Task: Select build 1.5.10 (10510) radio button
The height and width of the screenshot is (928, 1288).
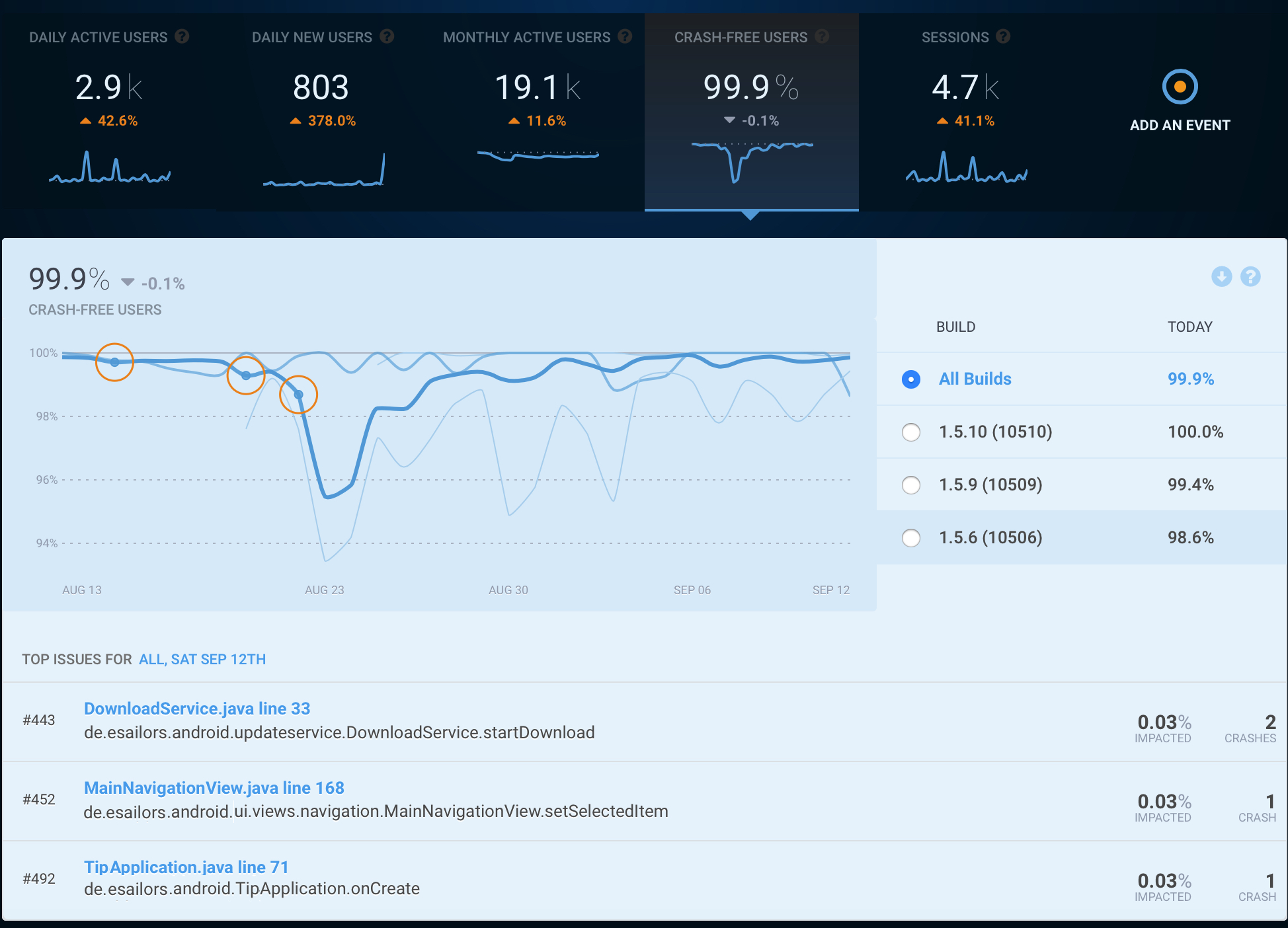Action: click(911, 432)
